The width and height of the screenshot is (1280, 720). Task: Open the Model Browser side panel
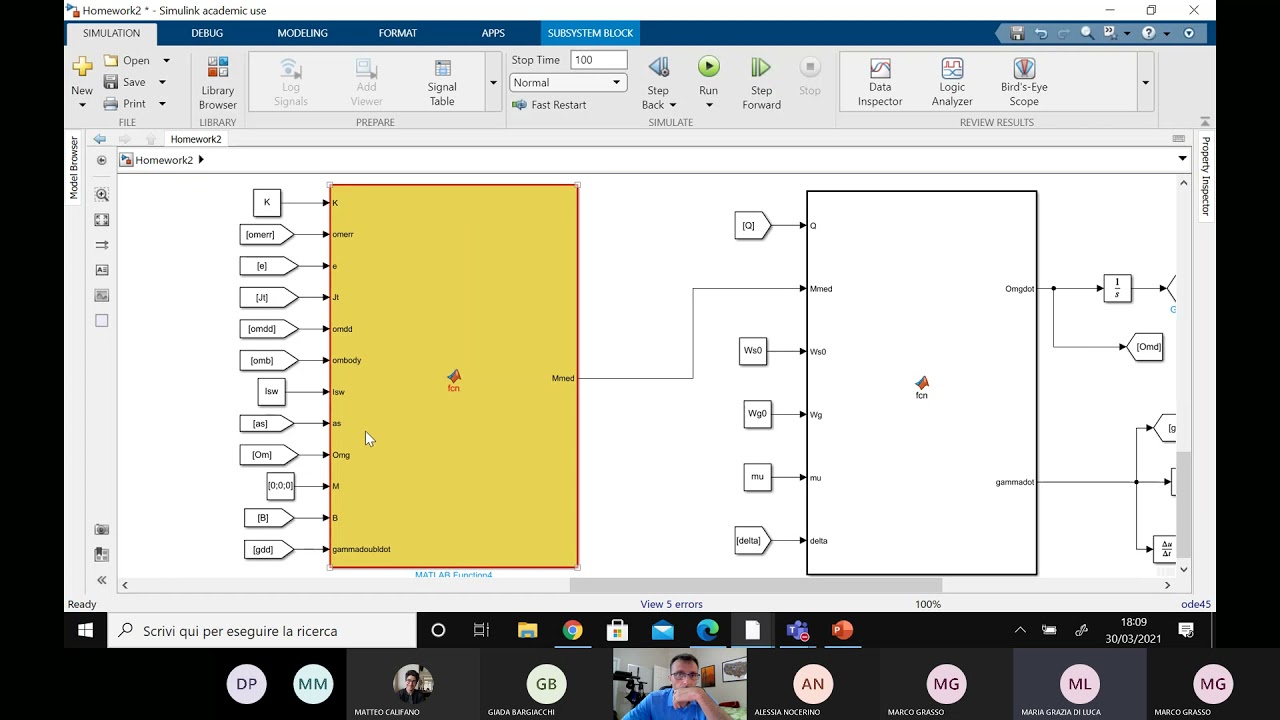(x=73, y=168)
